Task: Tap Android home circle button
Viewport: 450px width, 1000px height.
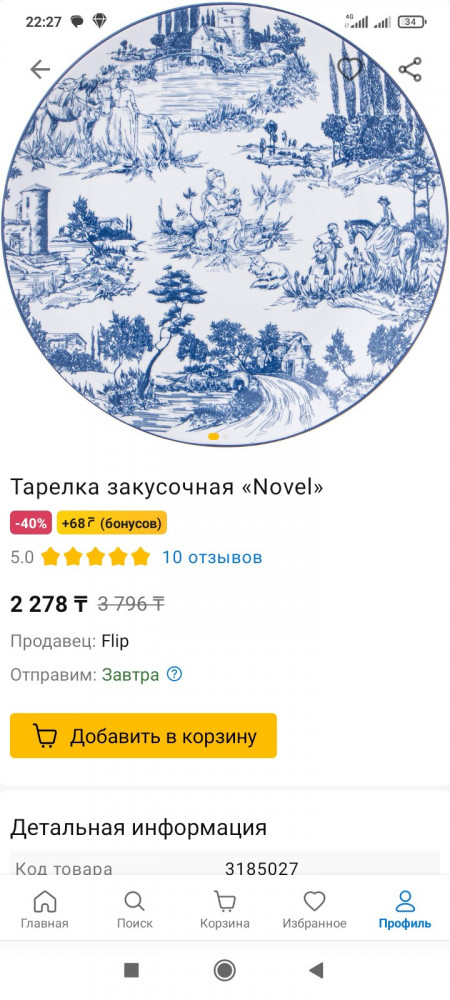Action: [224, 970]
